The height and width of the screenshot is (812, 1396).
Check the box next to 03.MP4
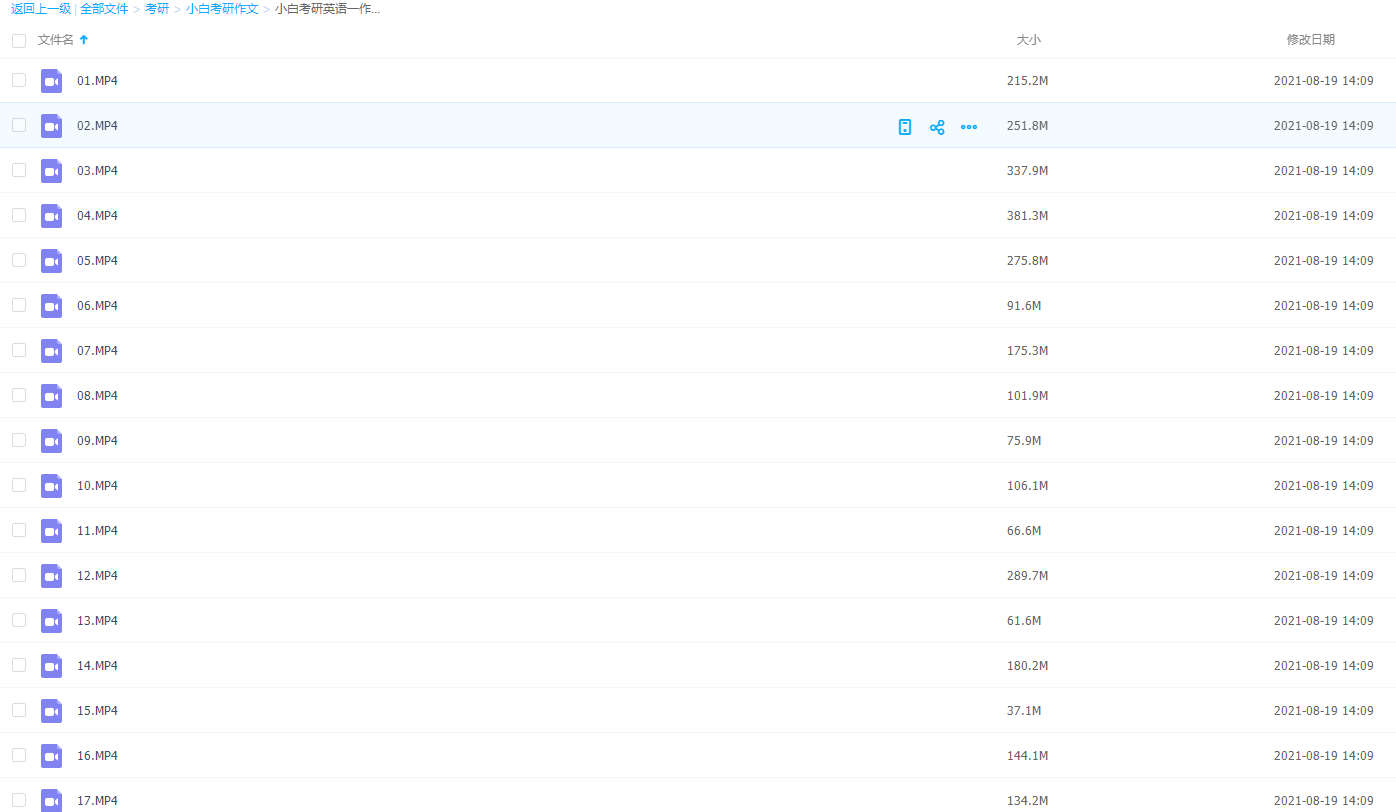(19, 170)
